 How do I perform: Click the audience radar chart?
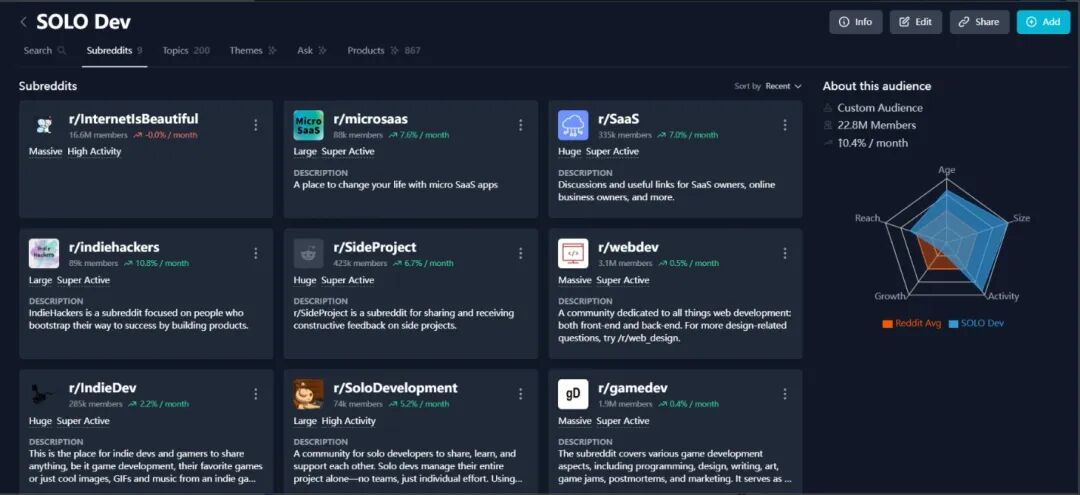(947, 238)
